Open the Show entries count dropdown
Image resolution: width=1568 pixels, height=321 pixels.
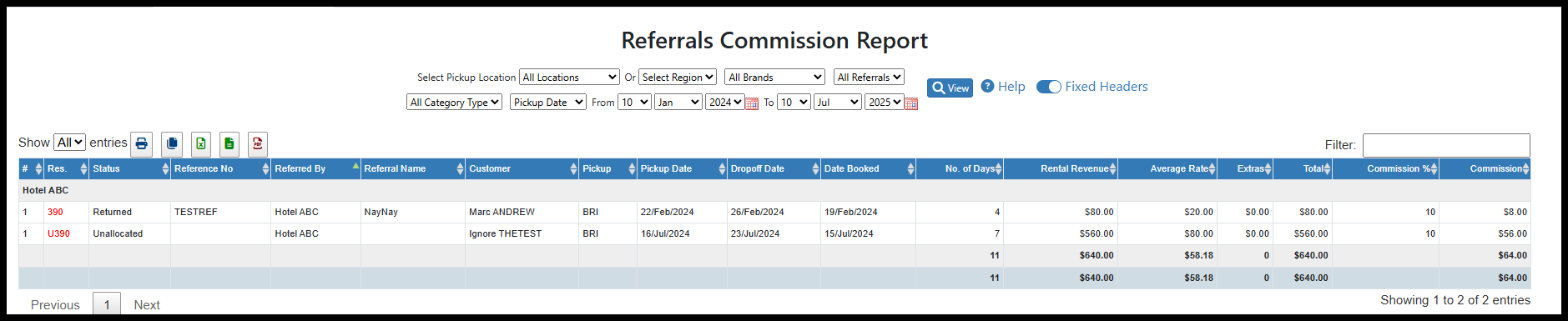tap(69, 143)
